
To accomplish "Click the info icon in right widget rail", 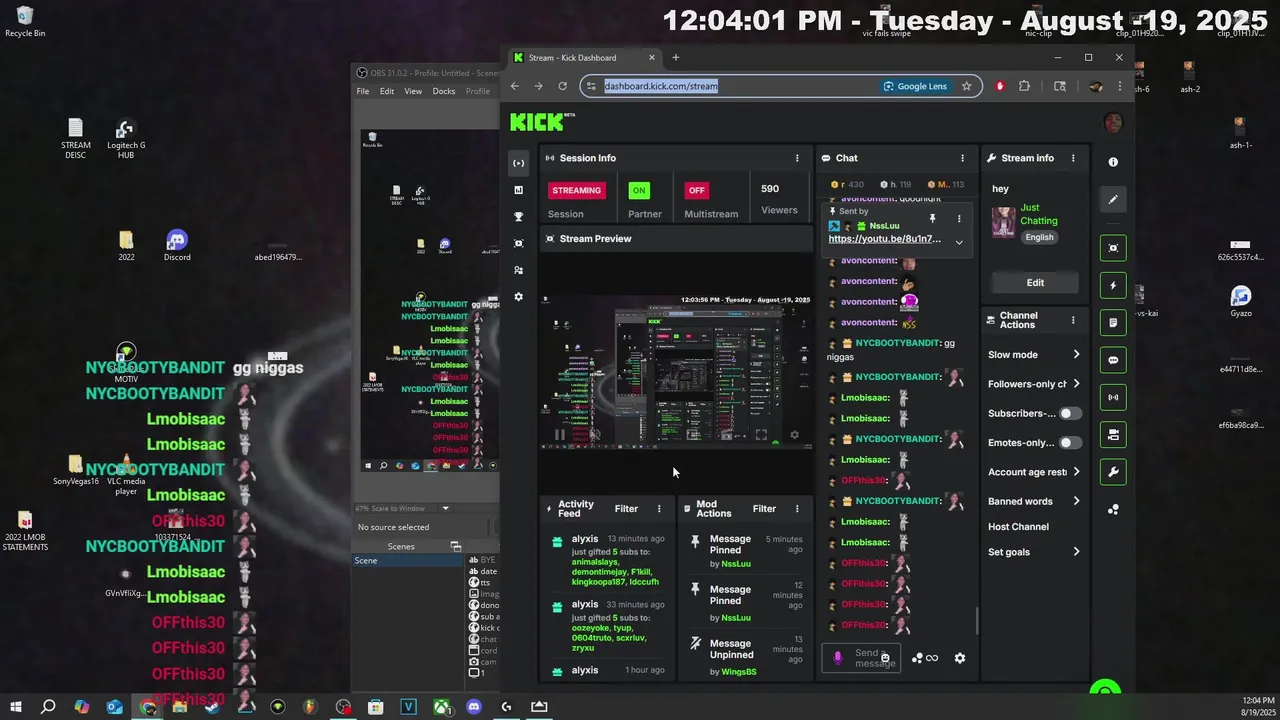I will tap(1113, 162).
